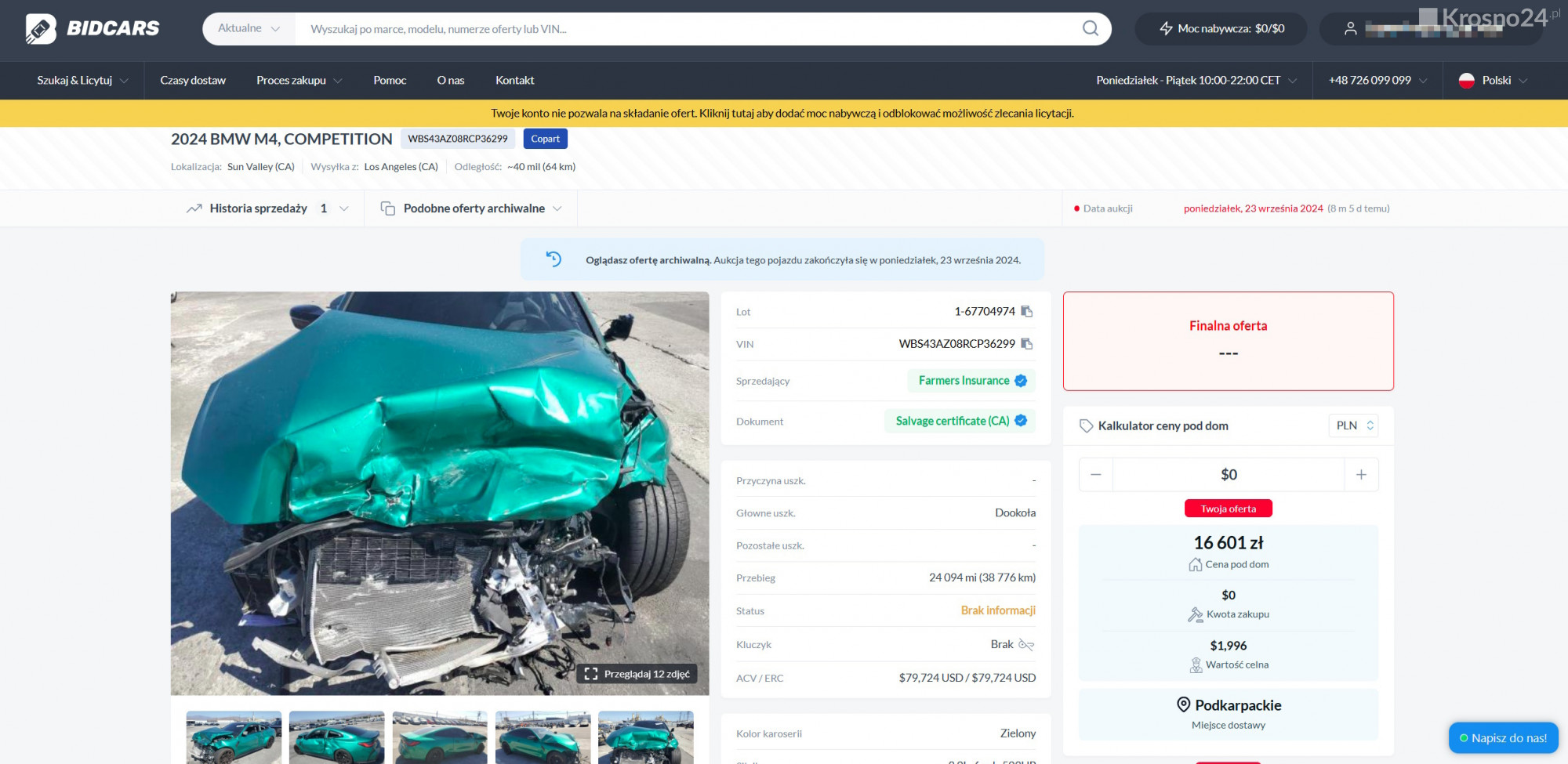Image resolution: width=1568 pixels, height=764 pixels.
Task: Click the customs officer value icon
Action: click(1196, 665)
